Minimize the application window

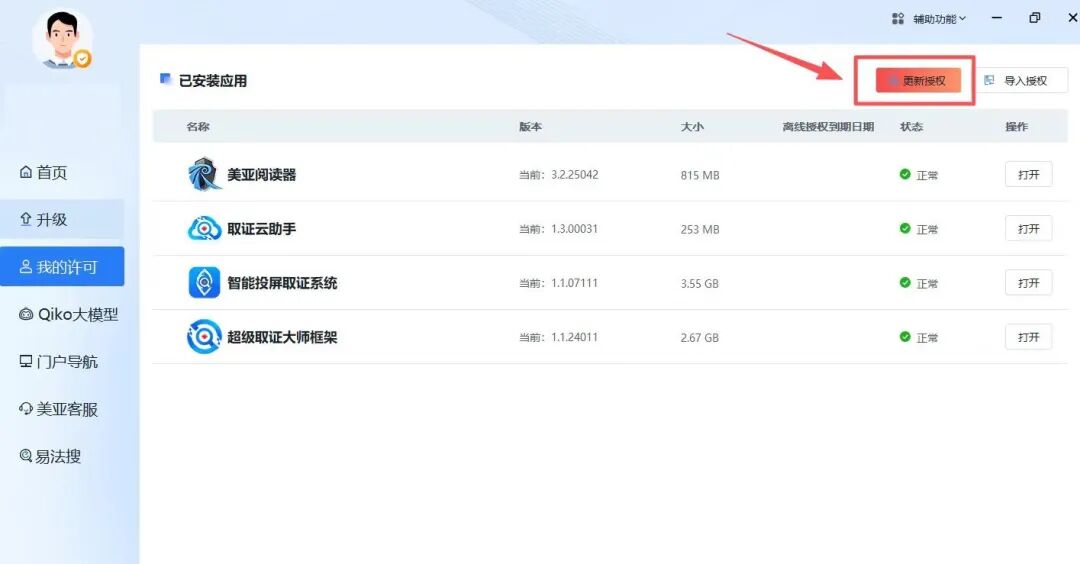997,18
